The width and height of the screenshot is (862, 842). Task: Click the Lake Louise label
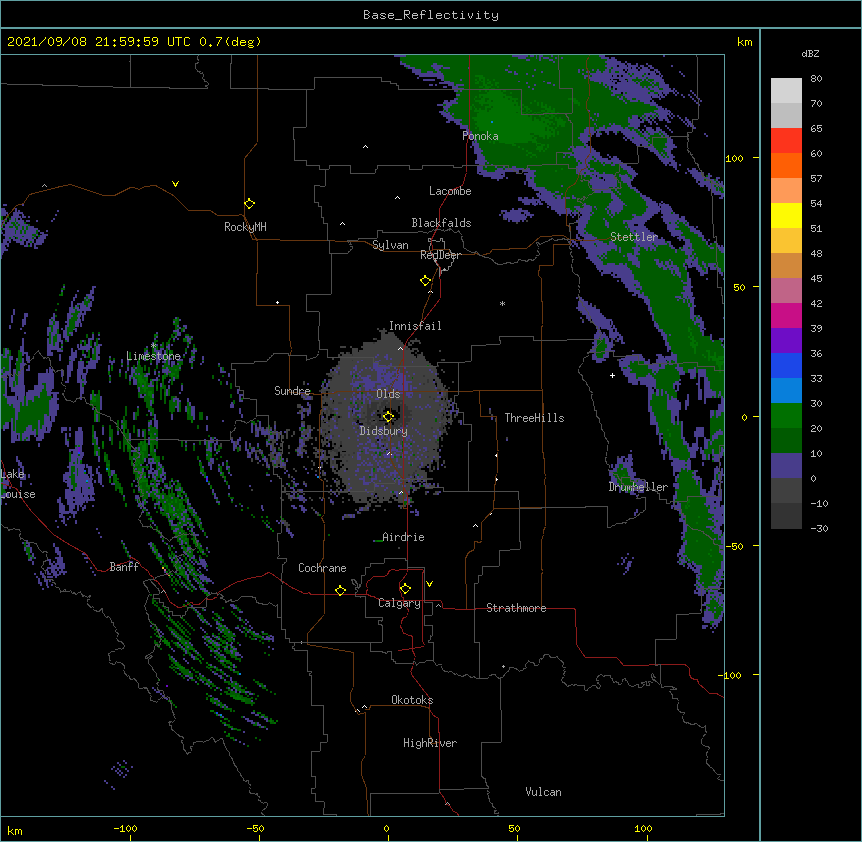click(18, 484)
